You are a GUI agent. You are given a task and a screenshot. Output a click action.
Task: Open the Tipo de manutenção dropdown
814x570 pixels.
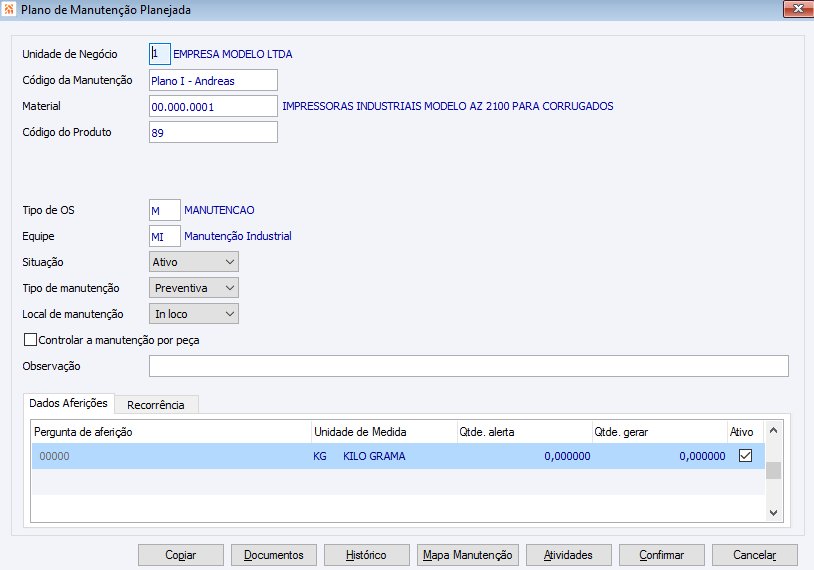click(194, 288)
